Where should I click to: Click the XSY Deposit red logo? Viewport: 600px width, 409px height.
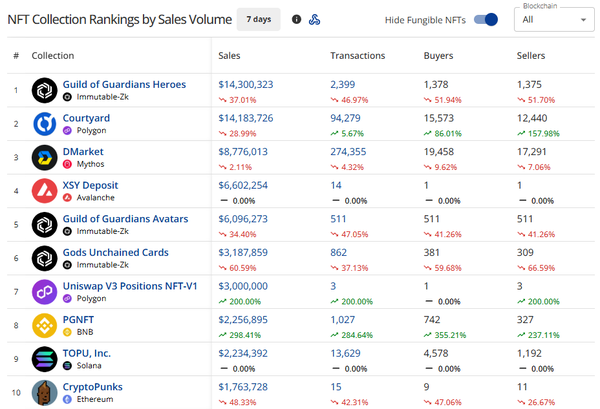tap(44, 191)
